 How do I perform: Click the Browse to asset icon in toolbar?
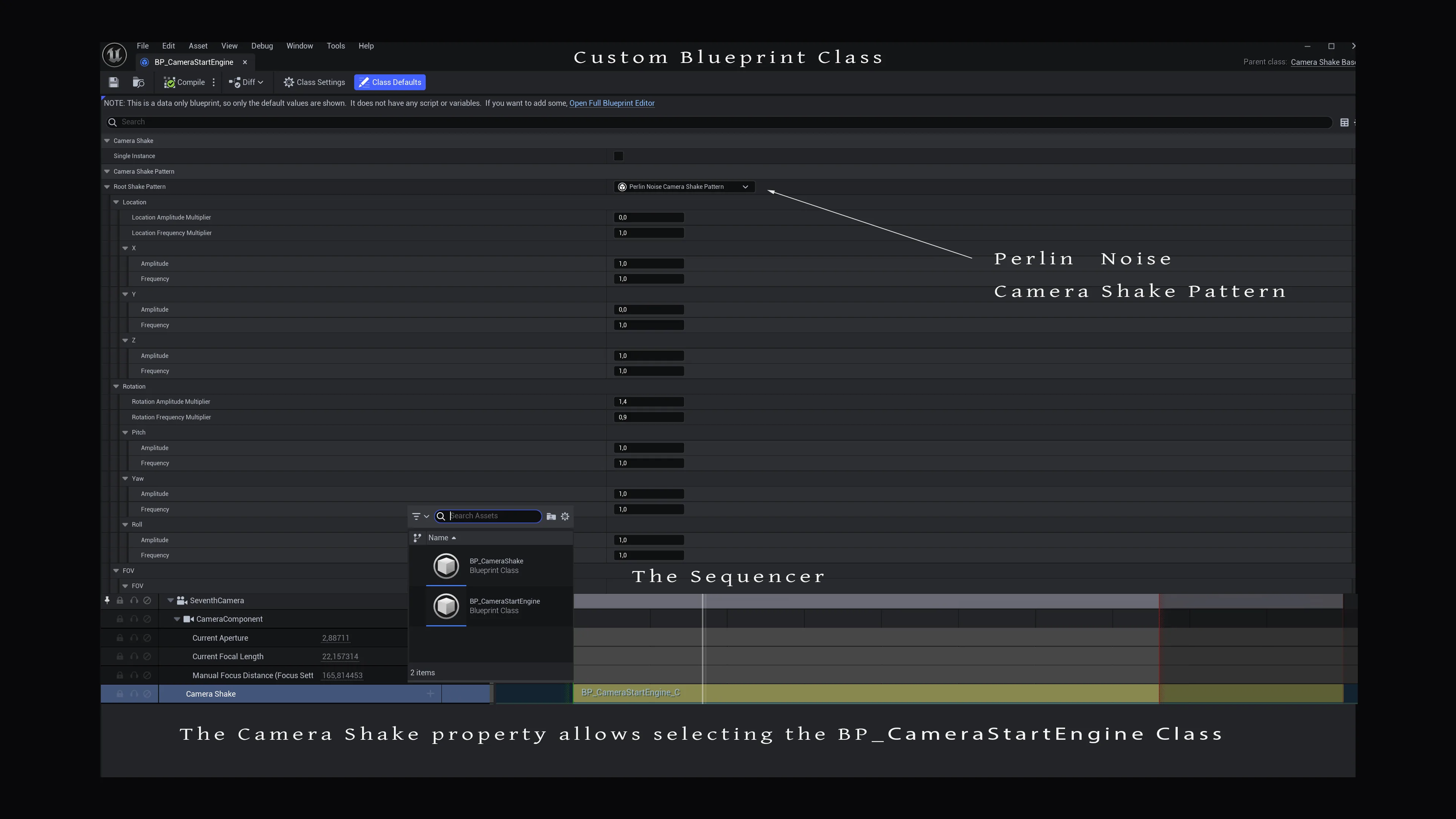click(138, 83)
